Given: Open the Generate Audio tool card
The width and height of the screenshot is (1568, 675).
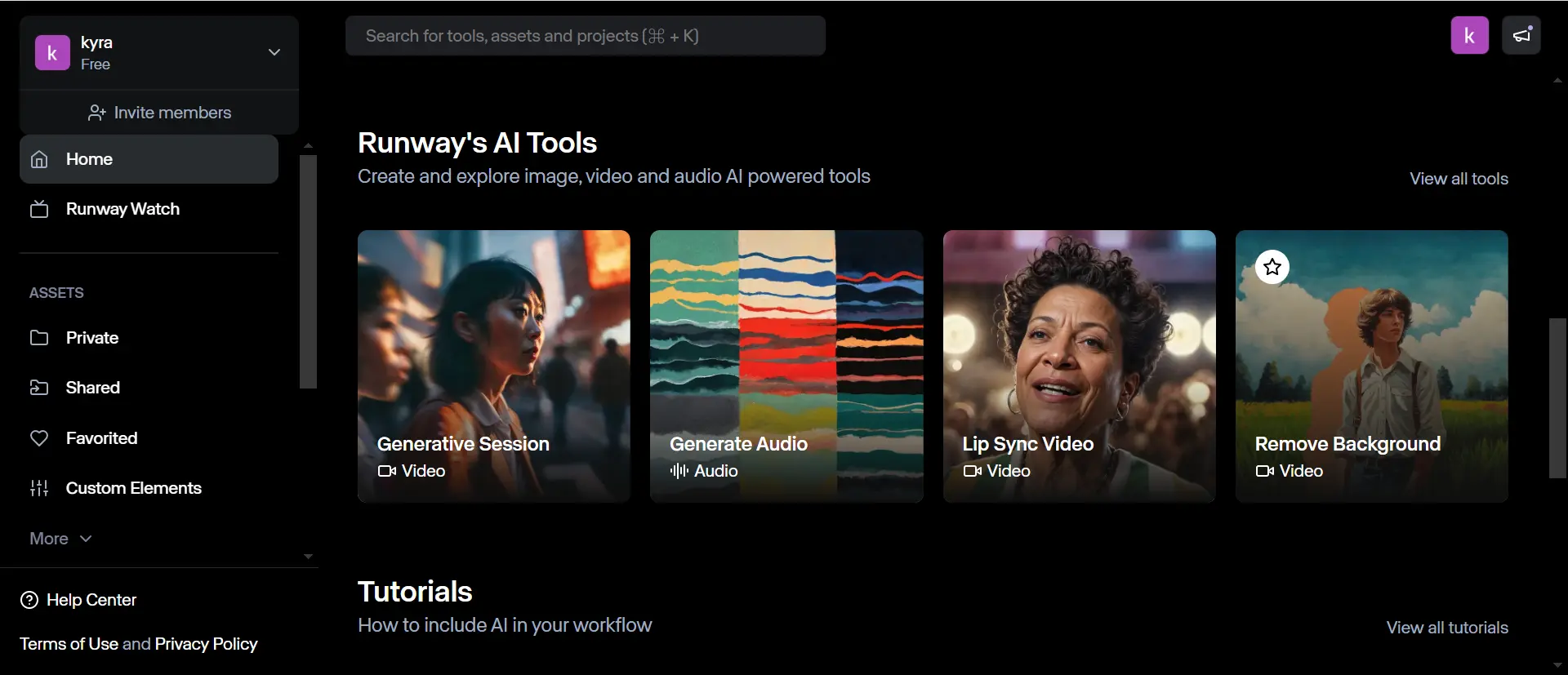Looking at the screenshot, I should pos(786,366).
